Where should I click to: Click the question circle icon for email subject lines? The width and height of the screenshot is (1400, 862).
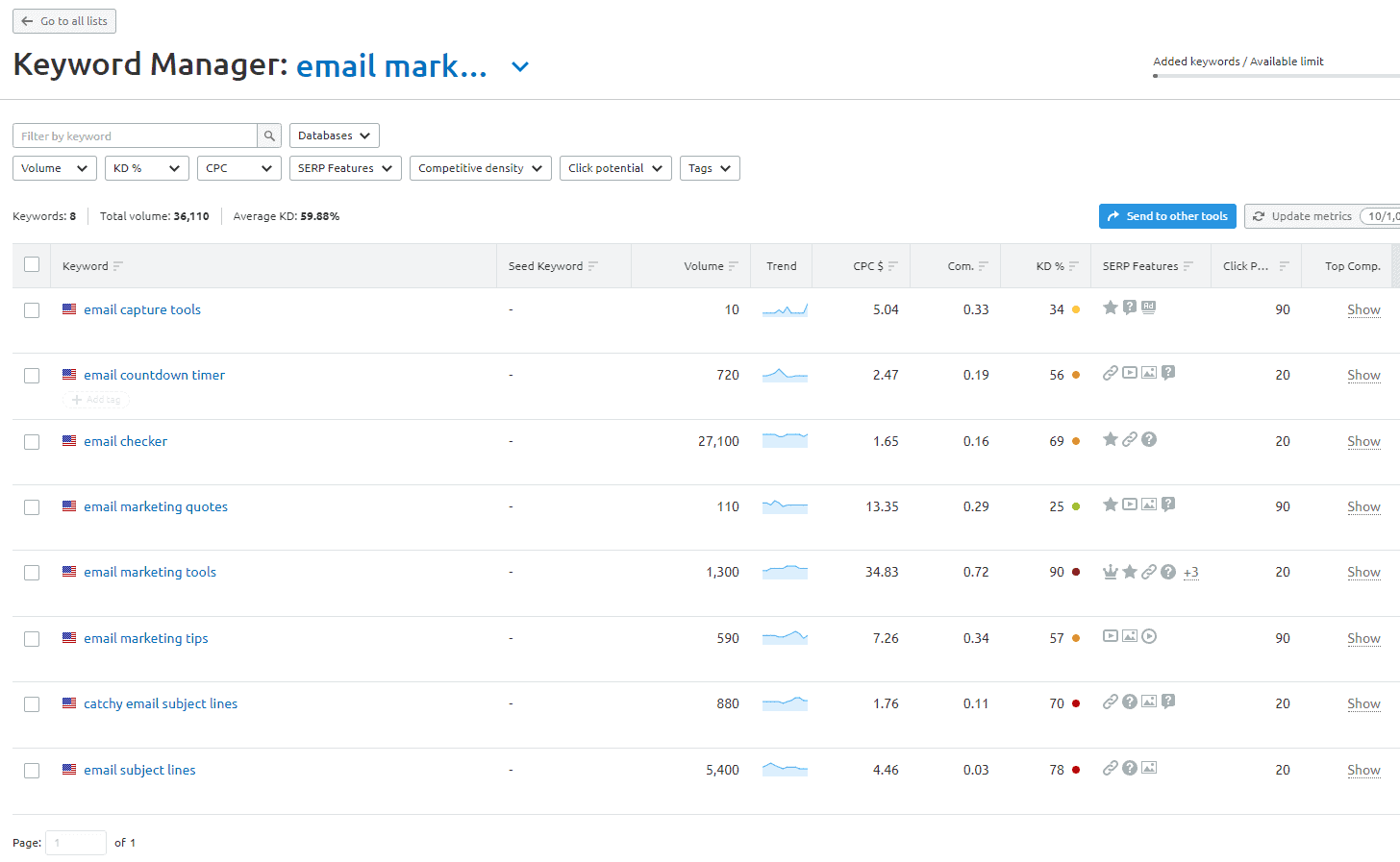[x=1130, y=768]
